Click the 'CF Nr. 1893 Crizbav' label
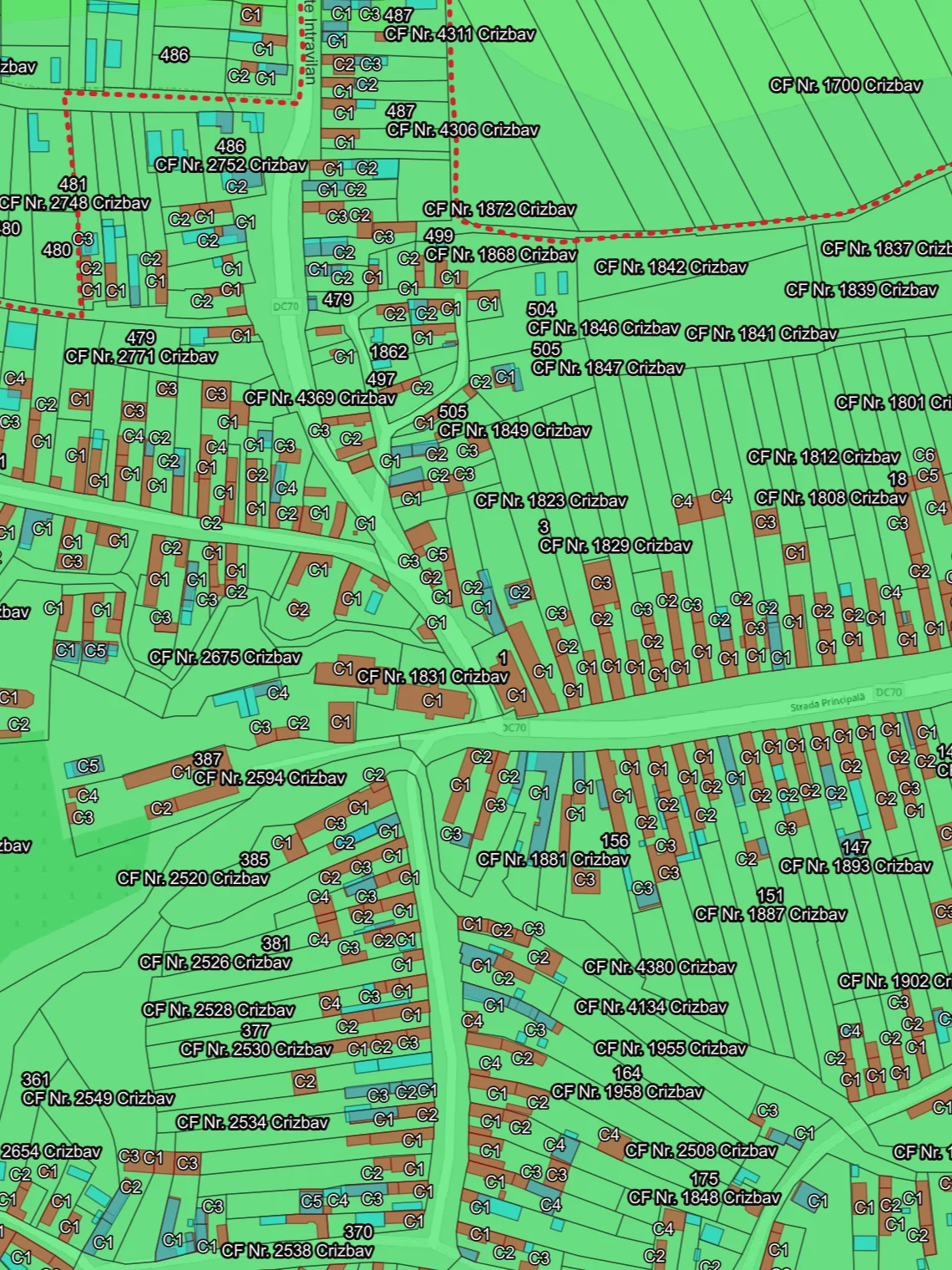 click(856, 866)
